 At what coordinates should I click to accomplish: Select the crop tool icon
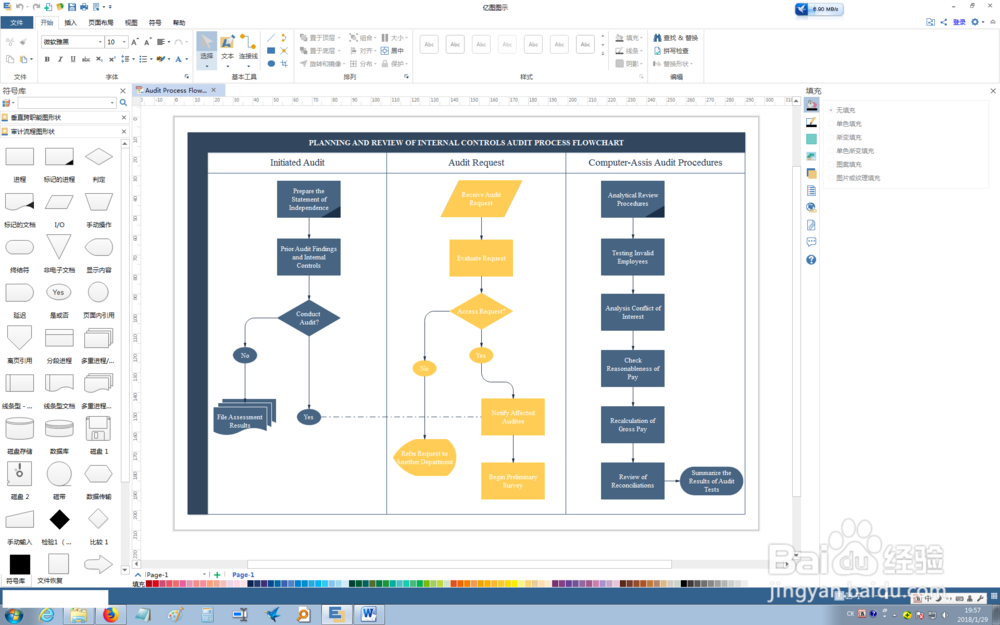click(x=284, y=63)
